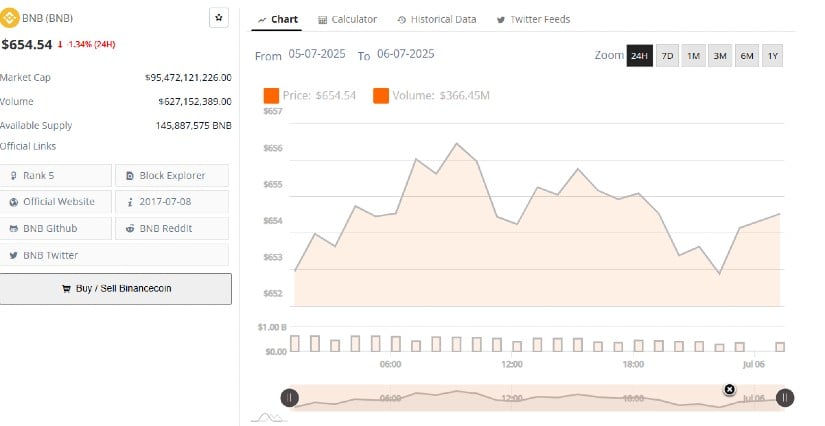Click the Available Supply 145,887,575 BNB
825x426 pixels.
point(194,126)
